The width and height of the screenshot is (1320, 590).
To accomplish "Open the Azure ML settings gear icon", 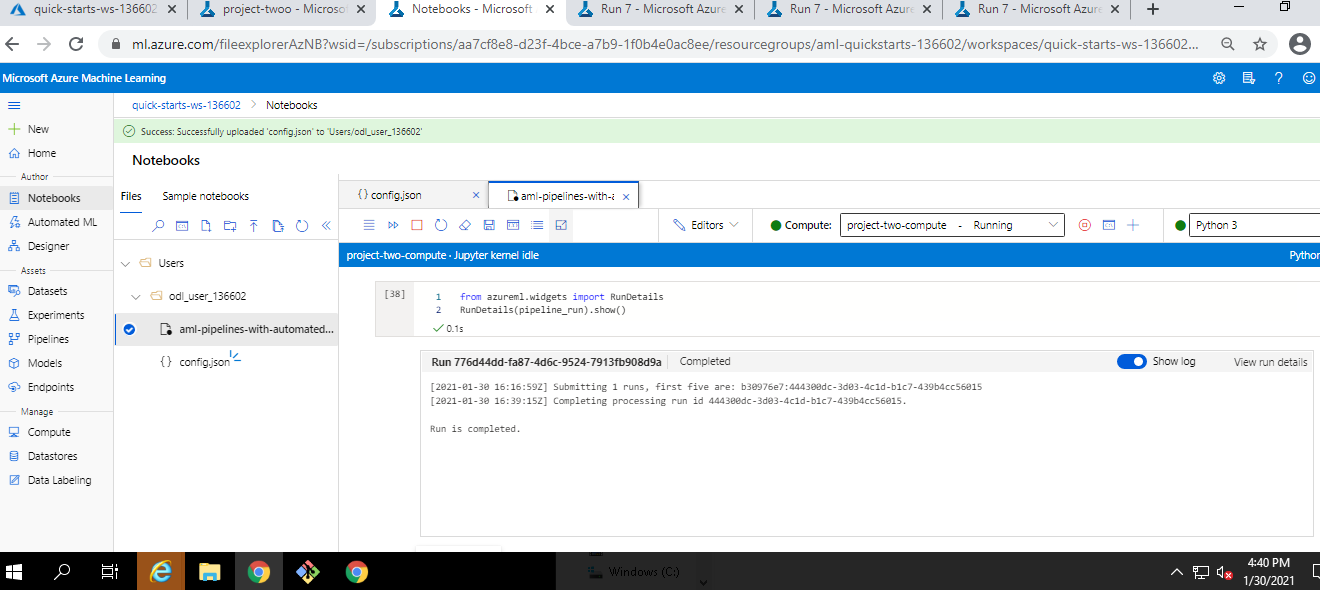I will tap(1219, 78).
